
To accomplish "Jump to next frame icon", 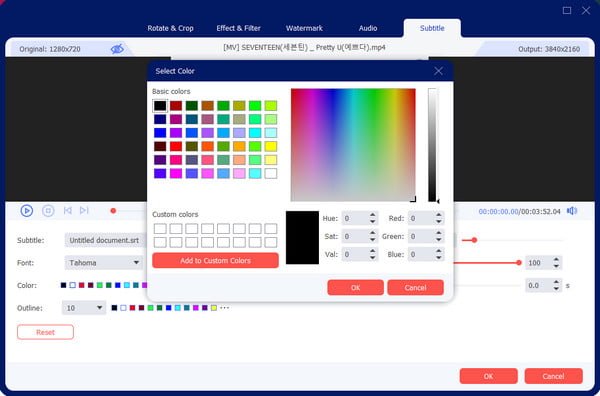I will point(84,210).
